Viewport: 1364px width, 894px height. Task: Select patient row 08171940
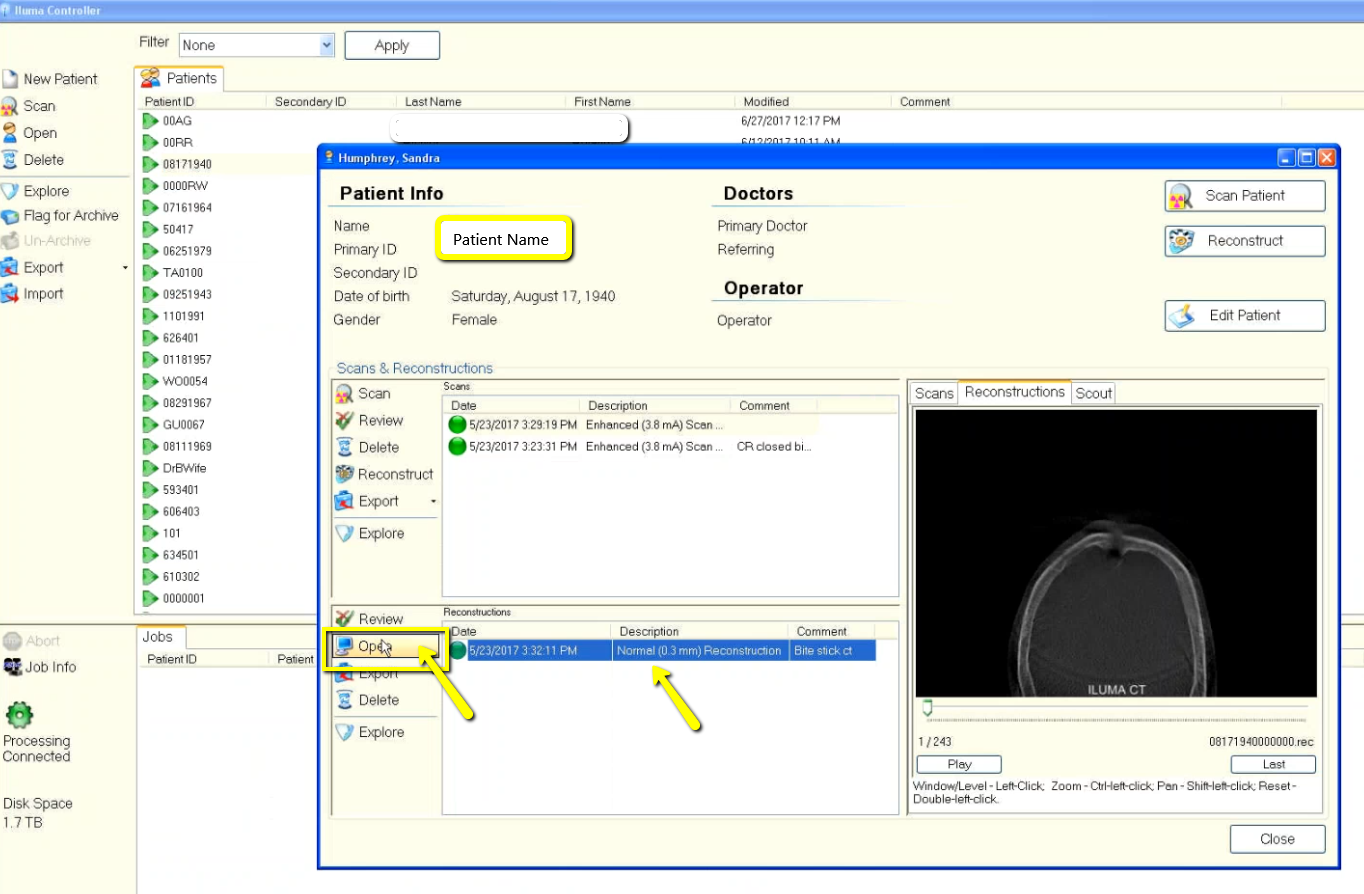point(227,164)
